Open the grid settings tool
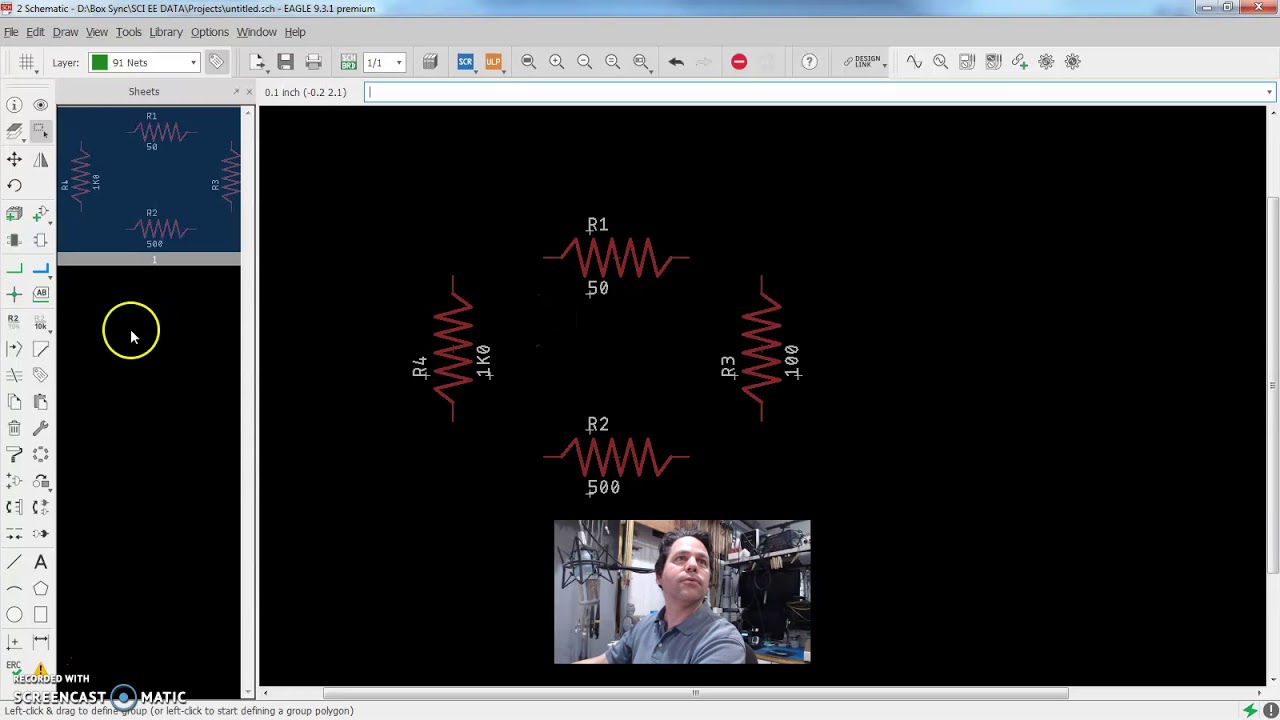Screen dimensions: 1280x720 pos(27,62)
